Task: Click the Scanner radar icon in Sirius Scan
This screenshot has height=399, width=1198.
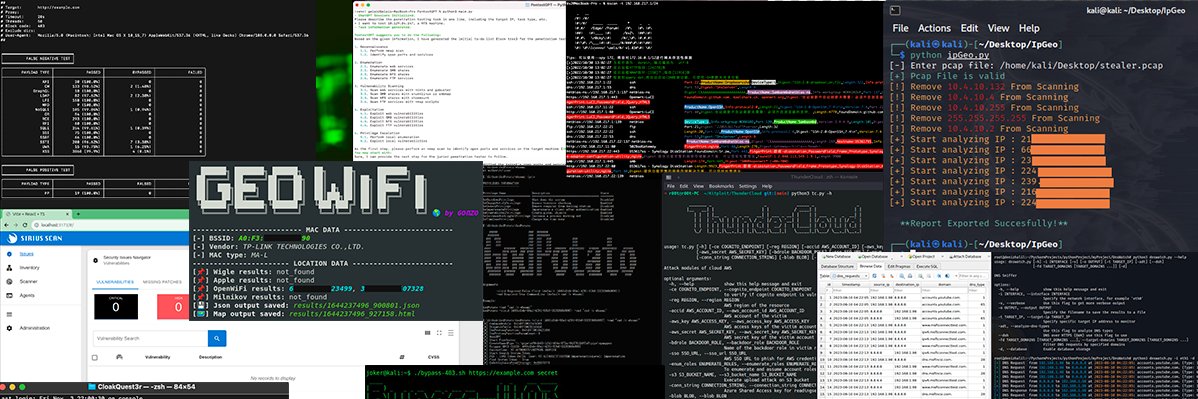Action: click(9, 281)
